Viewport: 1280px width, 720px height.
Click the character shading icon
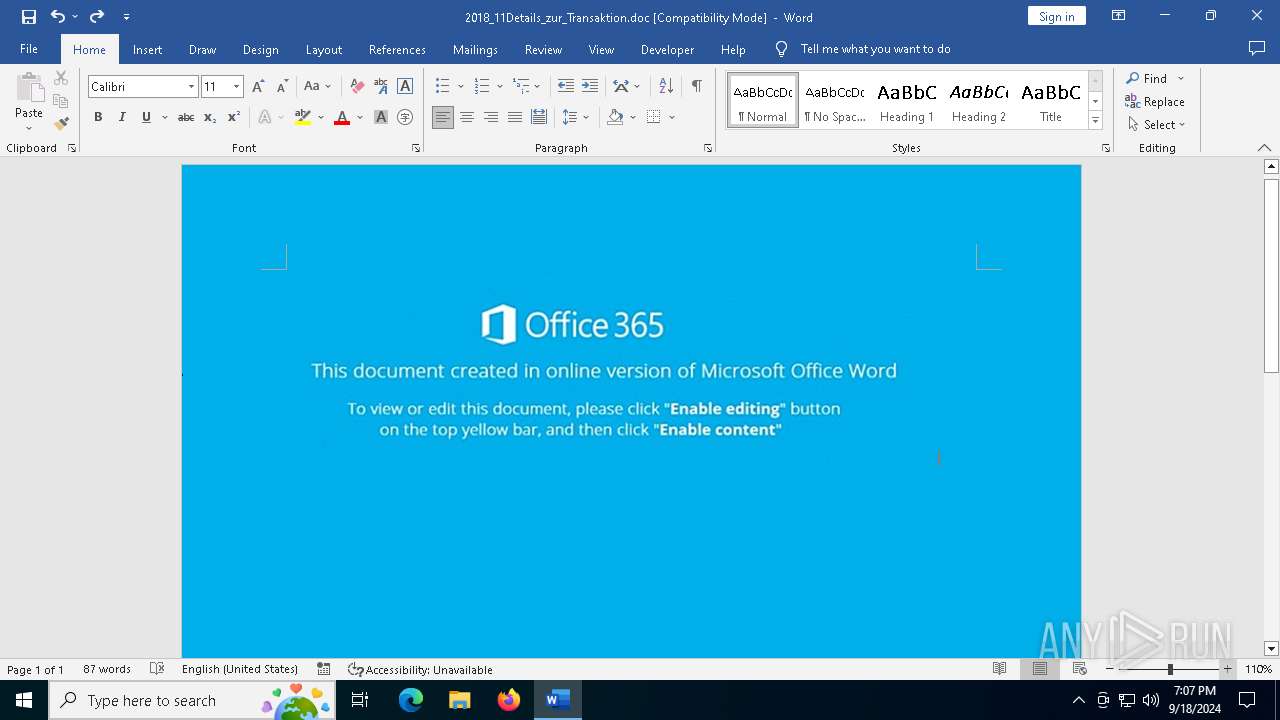point(381,117)
